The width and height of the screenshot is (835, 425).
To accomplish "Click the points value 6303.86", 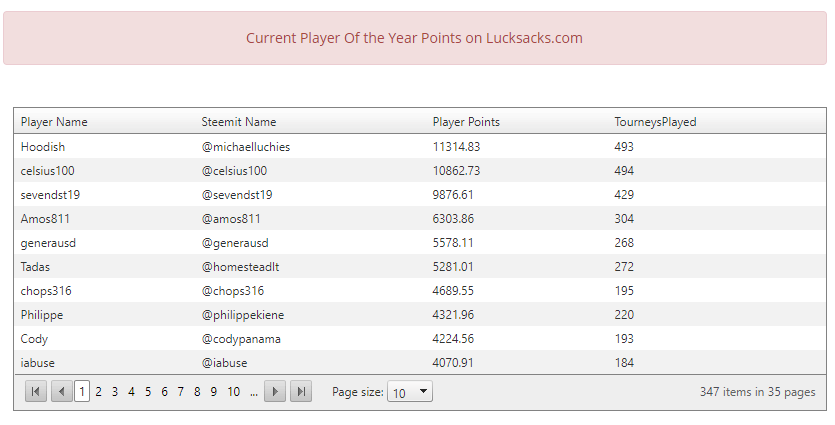I will (453, 219).
